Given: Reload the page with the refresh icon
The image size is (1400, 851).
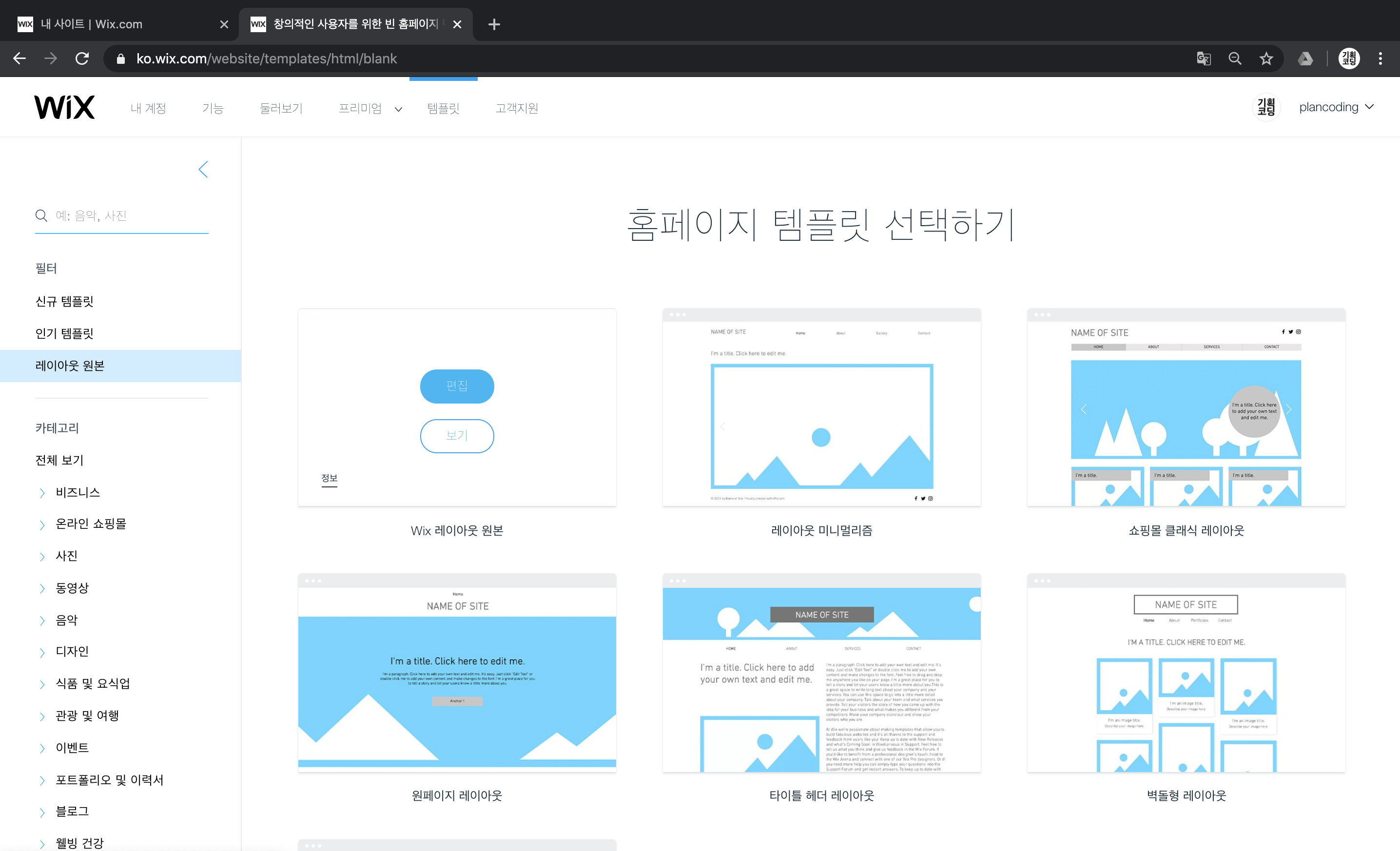Looking at the screenshot, I should [82, 58].
